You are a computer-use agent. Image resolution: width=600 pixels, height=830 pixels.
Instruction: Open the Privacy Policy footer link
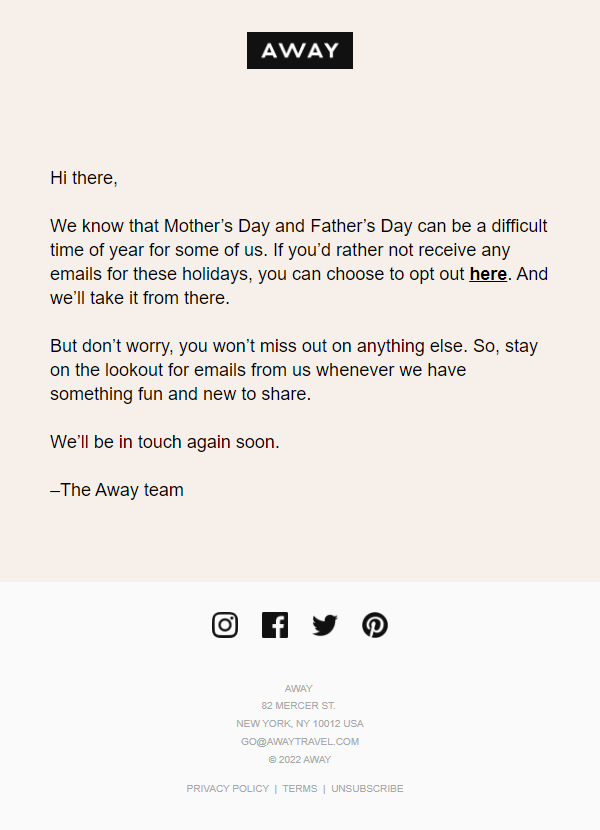click(227, 789)
